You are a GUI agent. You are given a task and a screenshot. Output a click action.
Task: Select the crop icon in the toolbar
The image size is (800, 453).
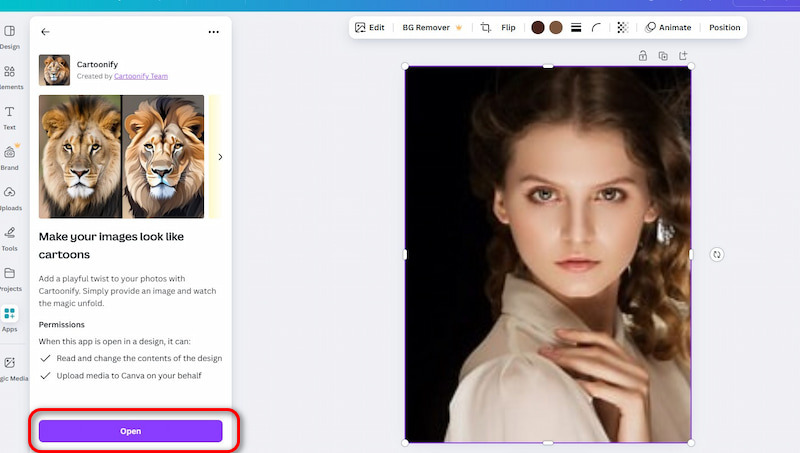point(486,28)
